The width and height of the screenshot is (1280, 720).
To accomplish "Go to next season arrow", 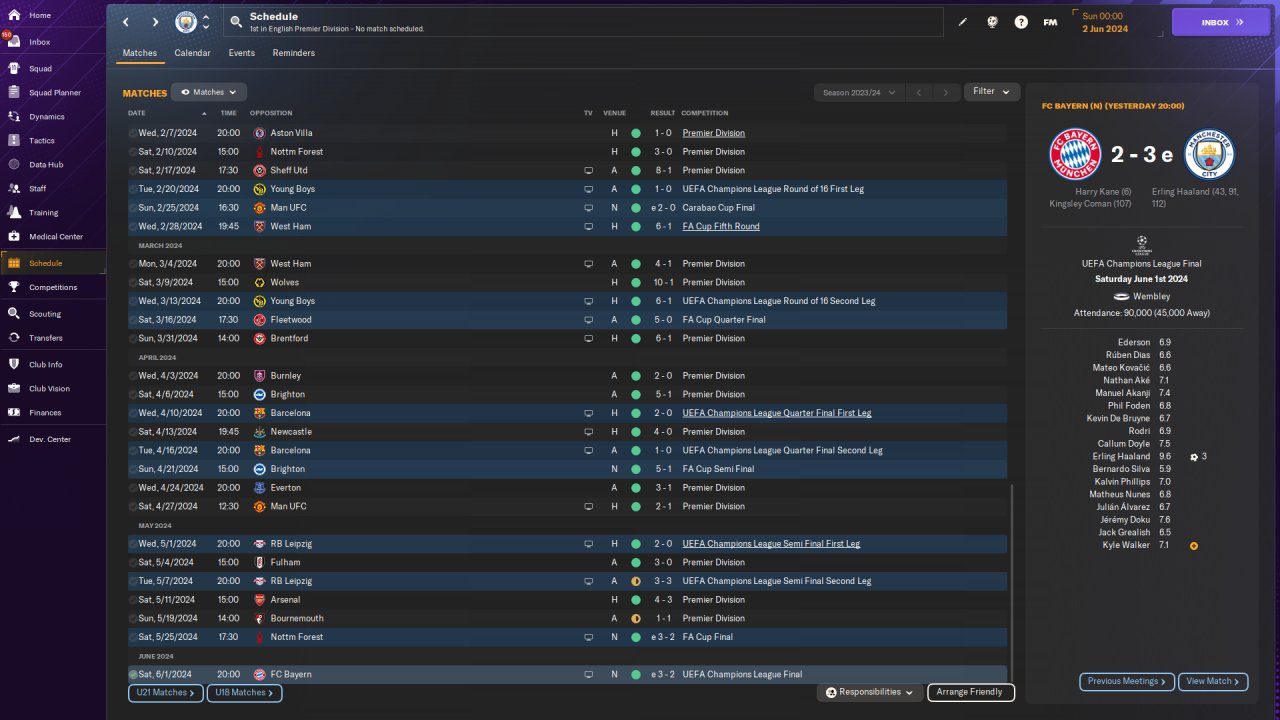I will tap(946, 92).
